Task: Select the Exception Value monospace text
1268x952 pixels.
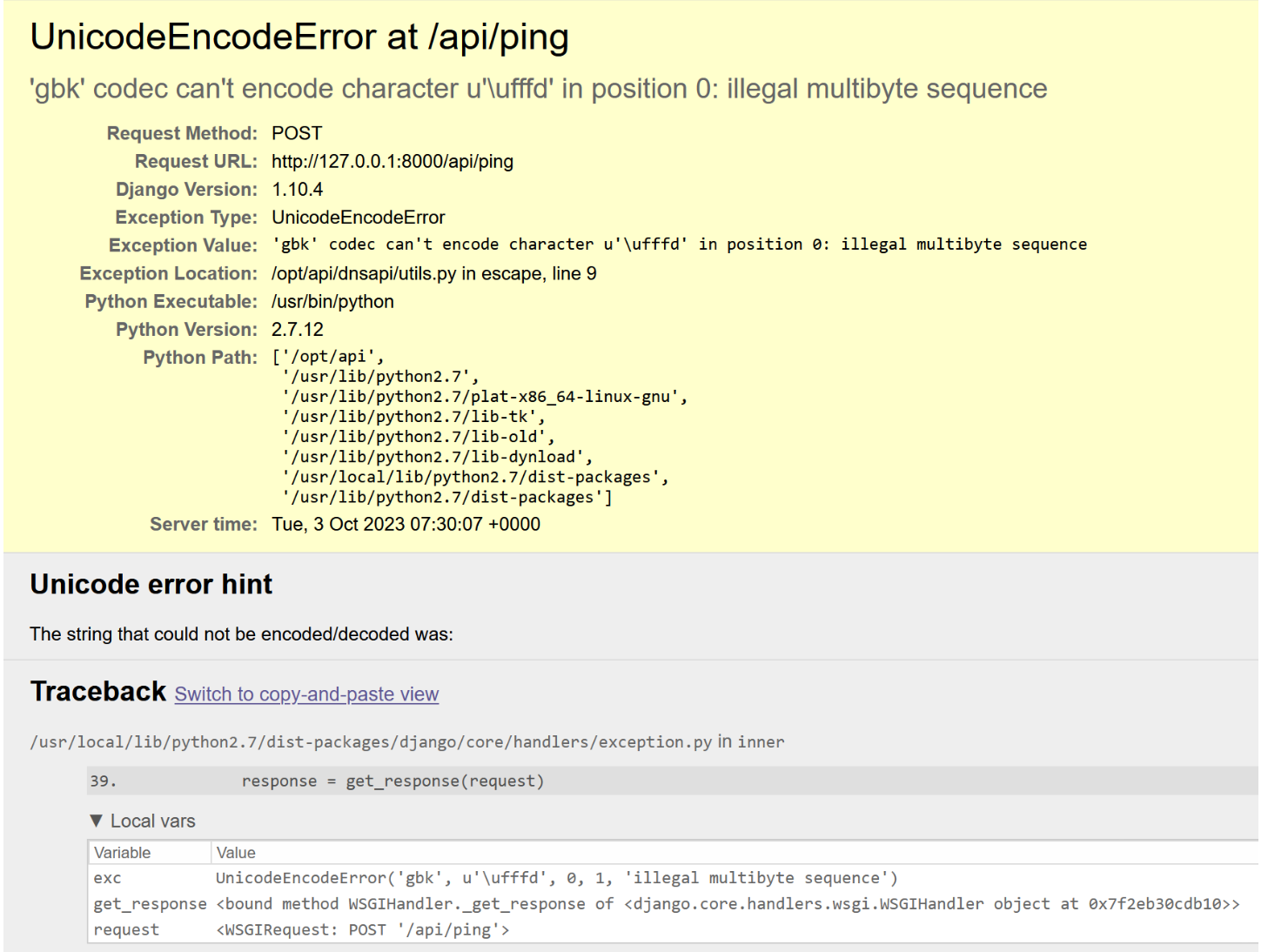Action: (680, 245)
